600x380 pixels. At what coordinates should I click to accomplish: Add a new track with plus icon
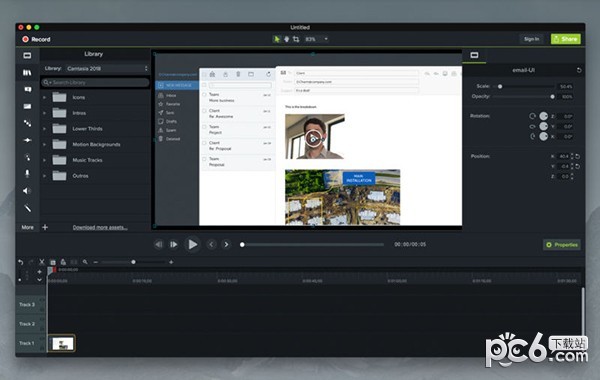[39, 271]
